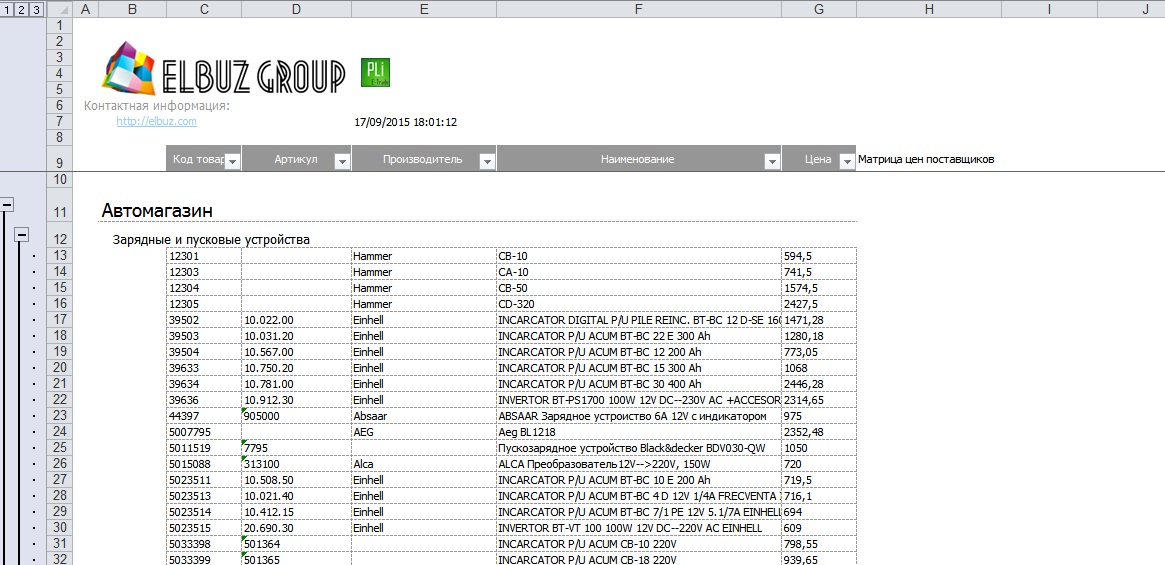This screenshot has width=1165, height=565.
Task: Select the ABSAAR Зарядное устройство name cell
Action: [x=639, y=416]
